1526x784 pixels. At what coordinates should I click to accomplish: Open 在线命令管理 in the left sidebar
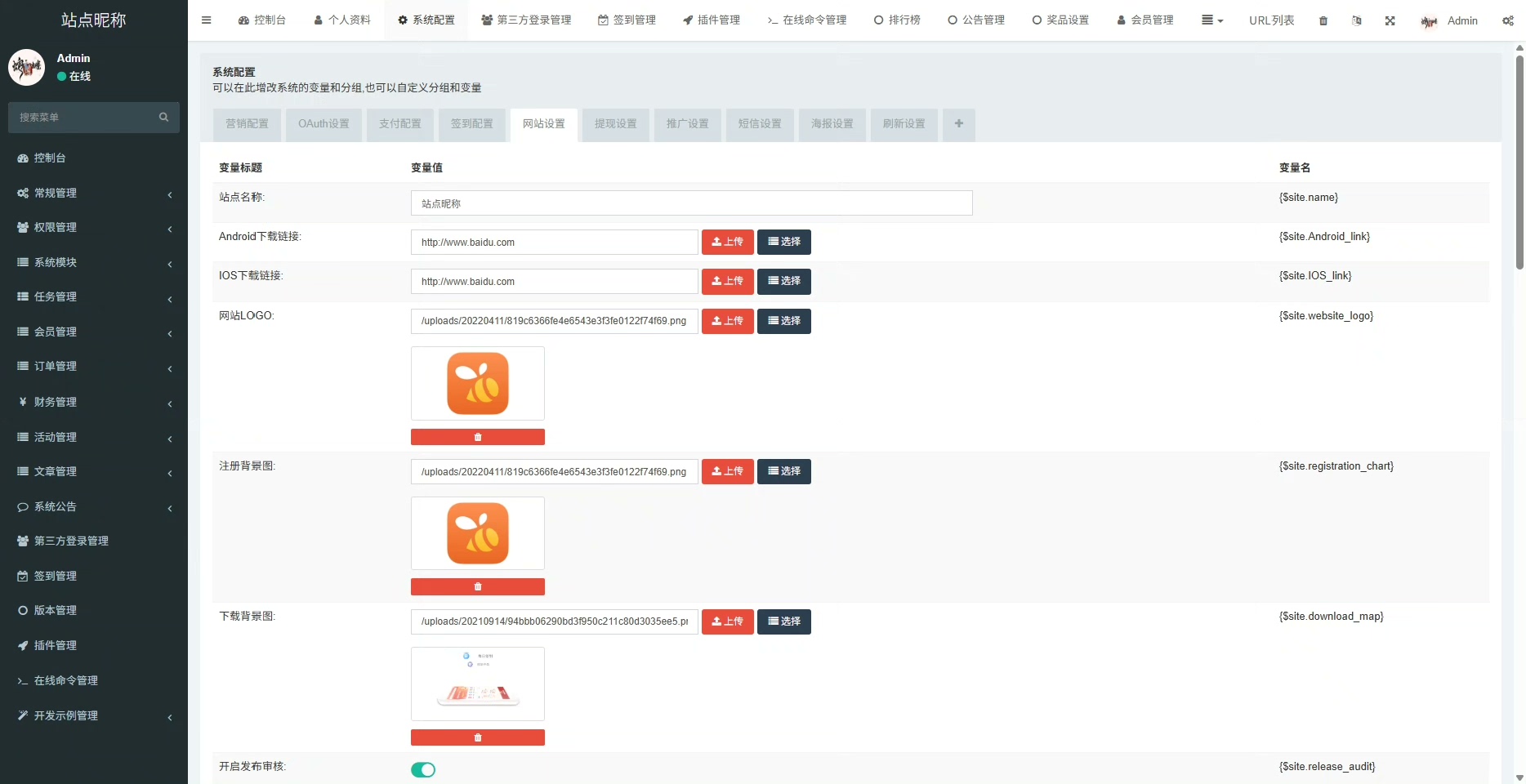(94, 680)
